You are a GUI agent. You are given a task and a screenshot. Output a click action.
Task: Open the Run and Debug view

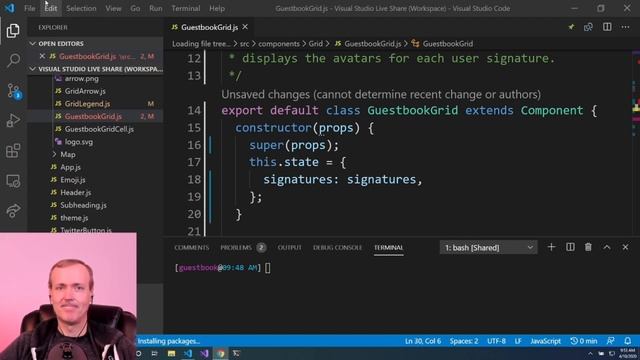point(13,120)
